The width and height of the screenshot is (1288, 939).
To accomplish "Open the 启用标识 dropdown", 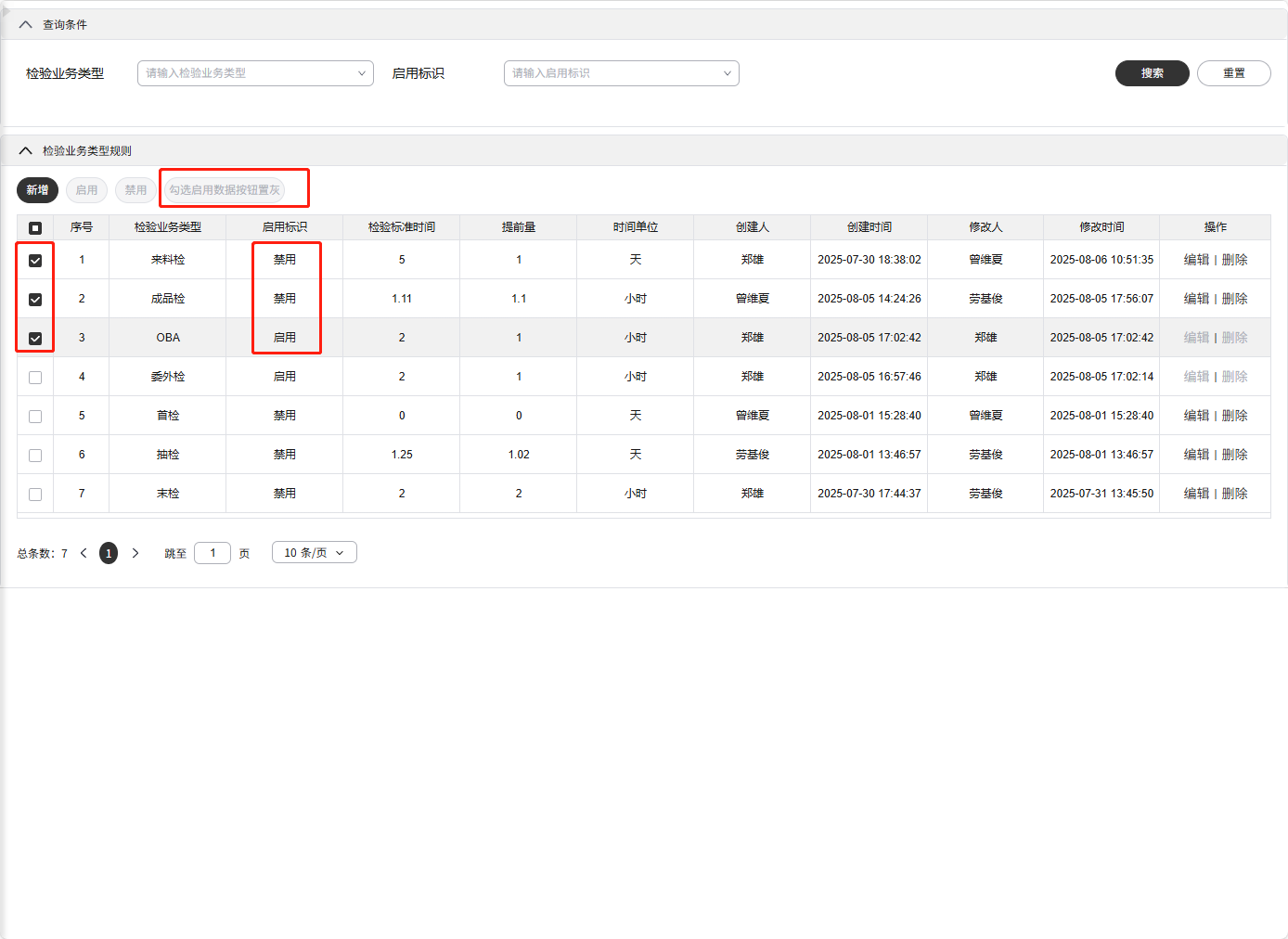I will (621, 73).
